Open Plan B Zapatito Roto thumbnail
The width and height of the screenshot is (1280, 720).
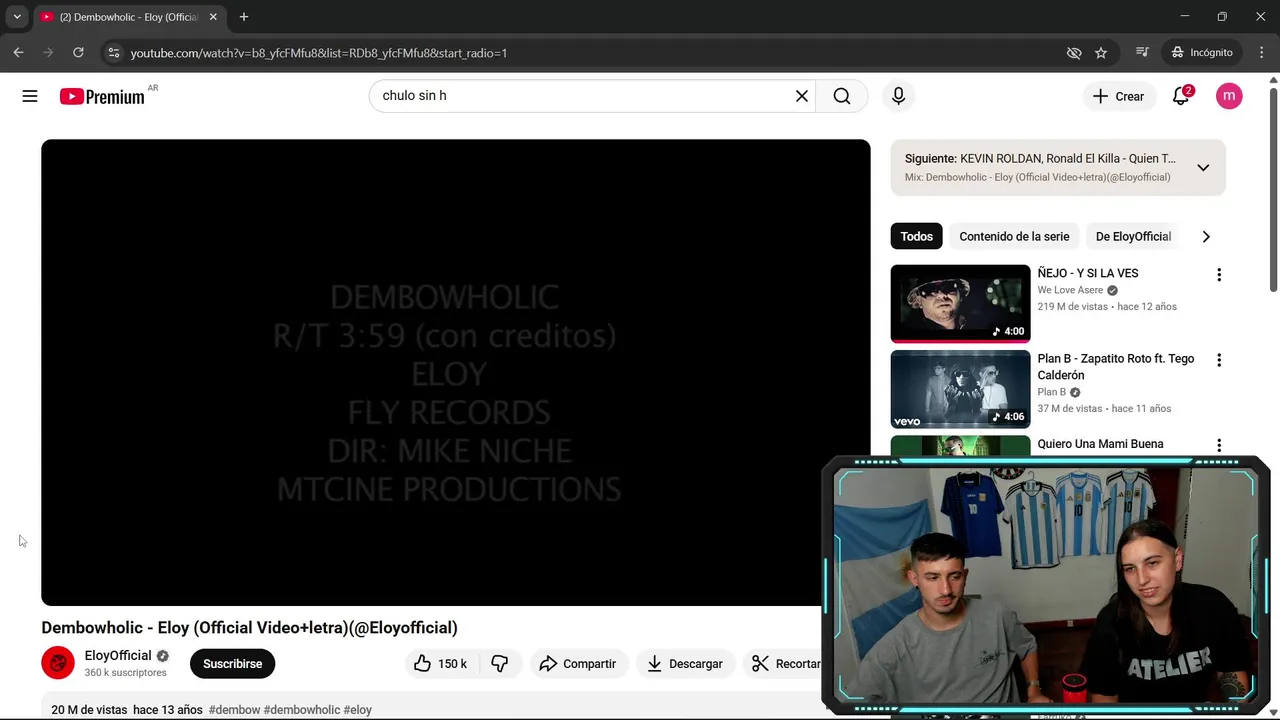960,389
